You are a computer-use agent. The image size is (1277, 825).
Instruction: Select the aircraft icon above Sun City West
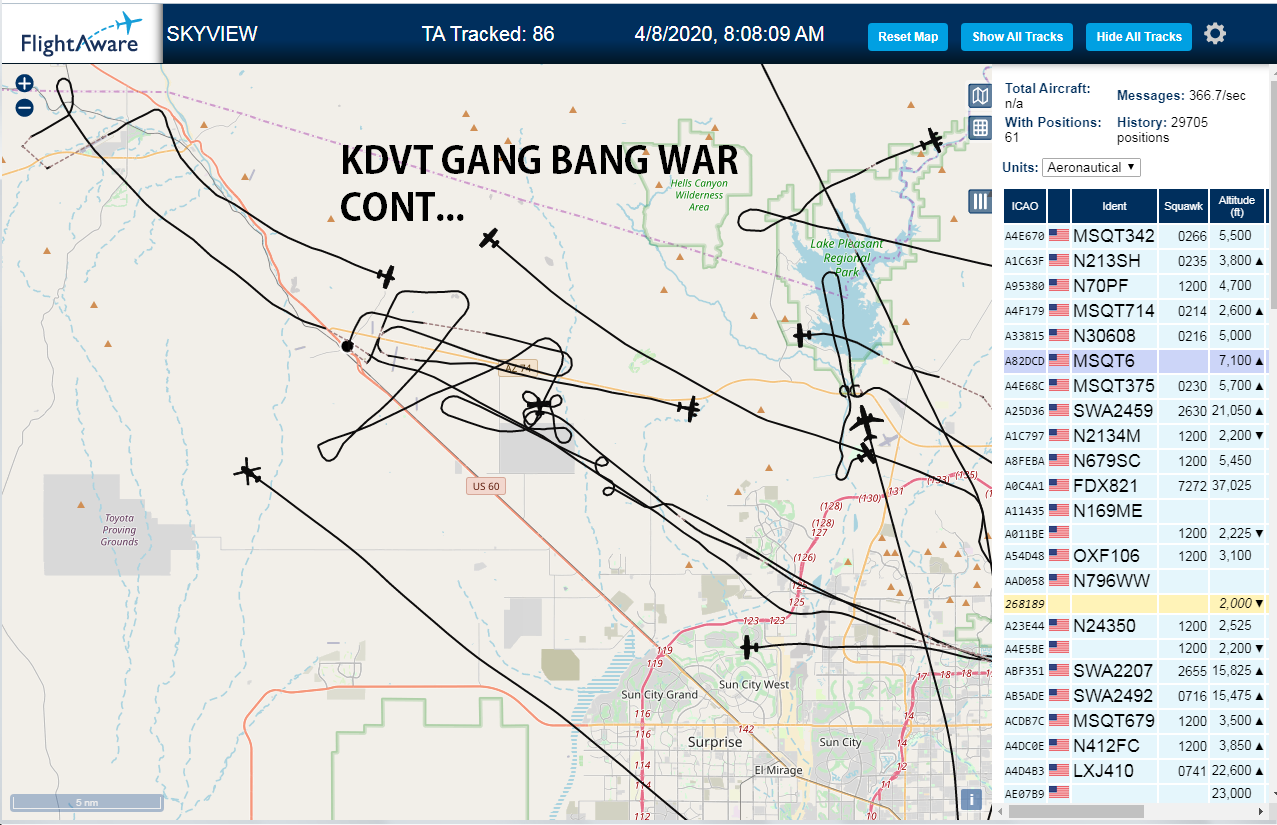[x=750, y=648]
